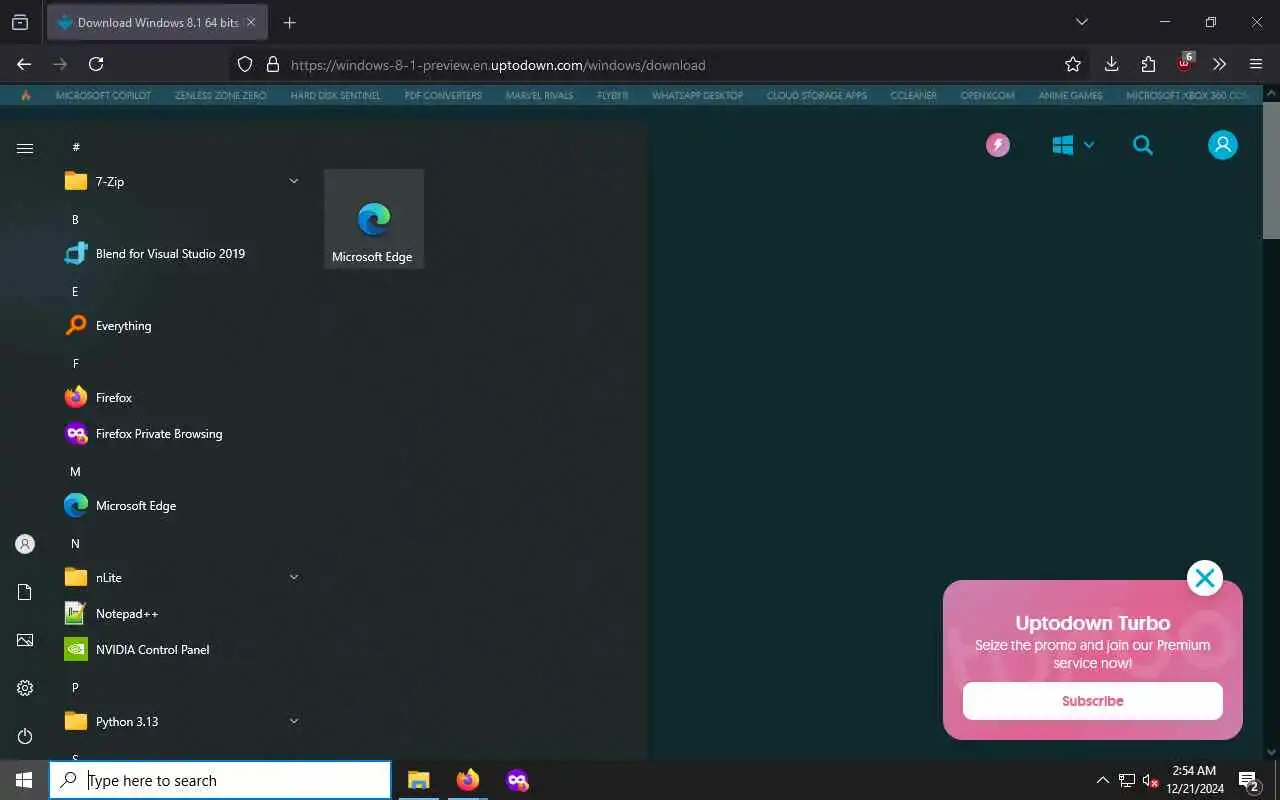Viewport: 1280px width, 800px height.
Task: Open the Power options in Start sidebar
Action: click(x=25, y=736)
